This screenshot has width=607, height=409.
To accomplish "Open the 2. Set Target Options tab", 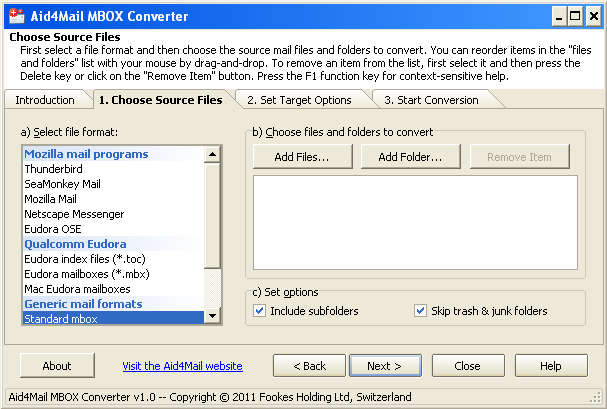I will tap(299, 100).
